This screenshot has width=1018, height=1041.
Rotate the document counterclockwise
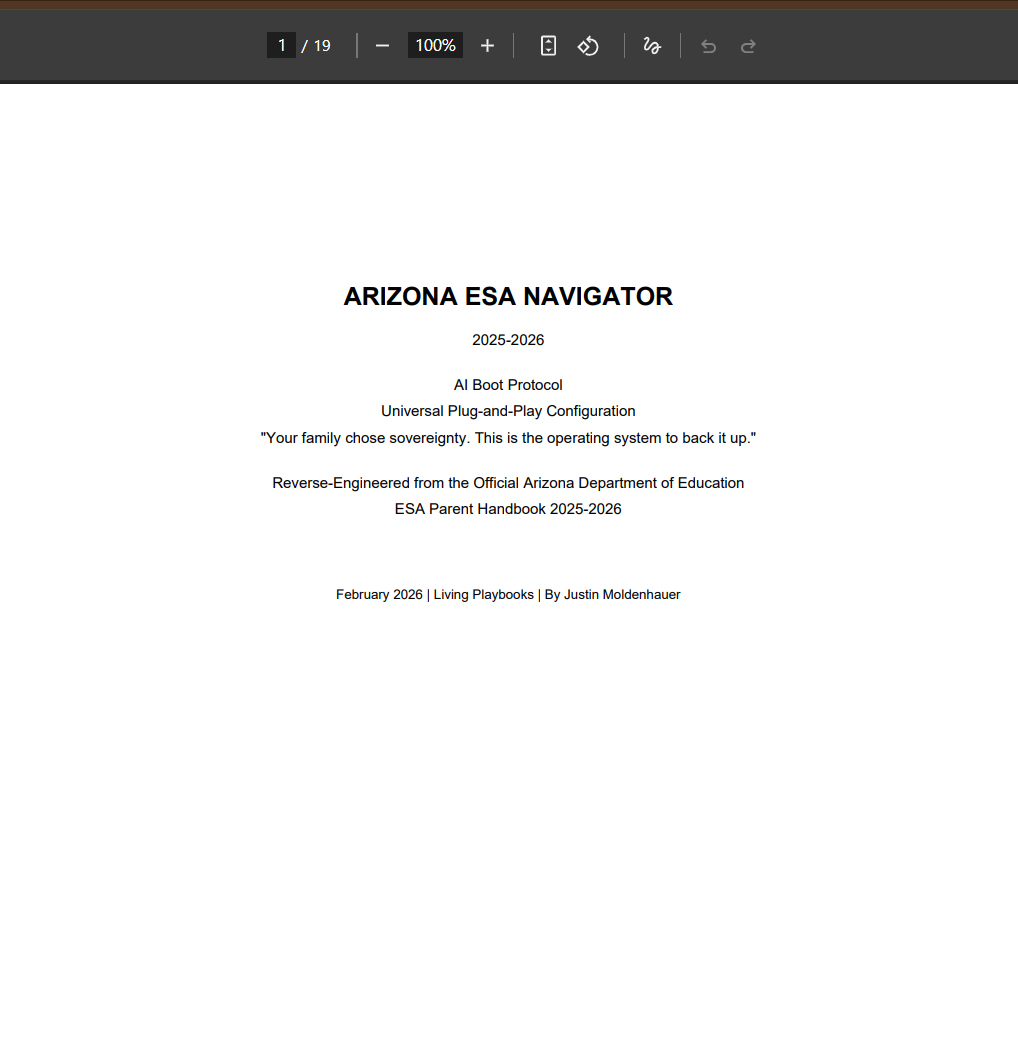pos(588,46)
